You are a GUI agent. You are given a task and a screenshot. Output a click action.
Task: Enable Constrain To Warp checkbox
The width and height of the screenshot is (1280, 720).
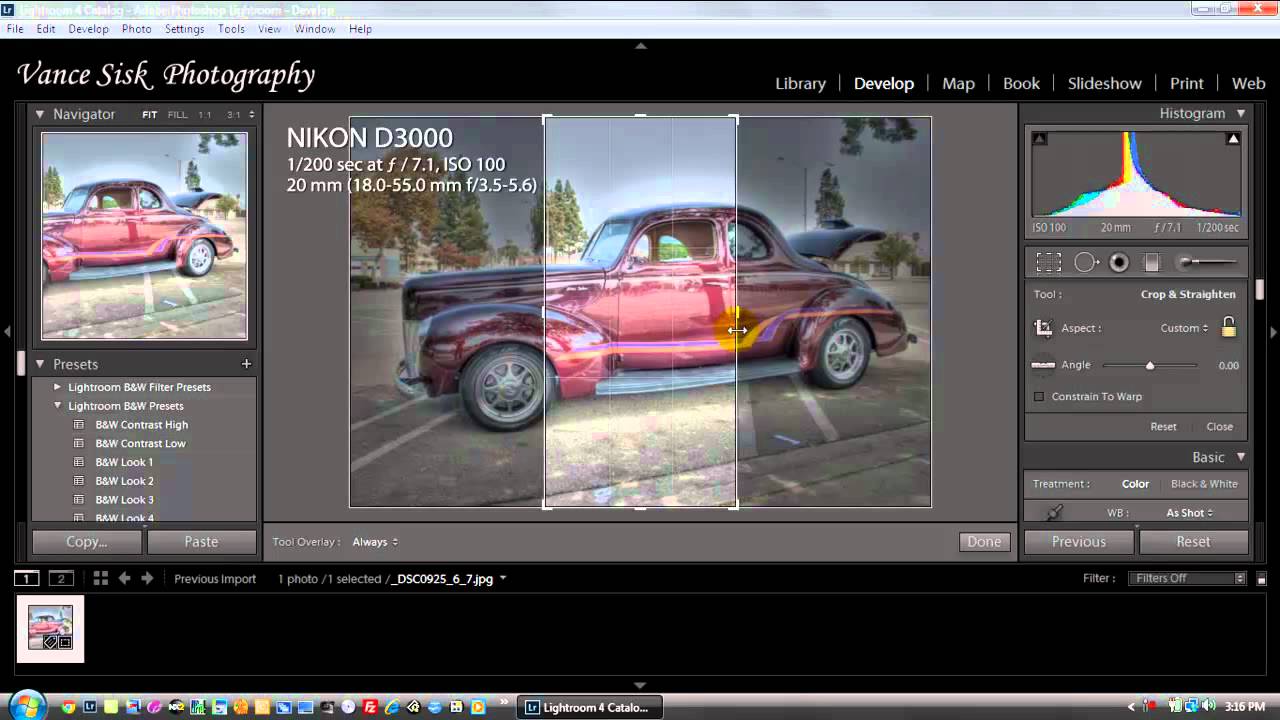coord(1039,397)
